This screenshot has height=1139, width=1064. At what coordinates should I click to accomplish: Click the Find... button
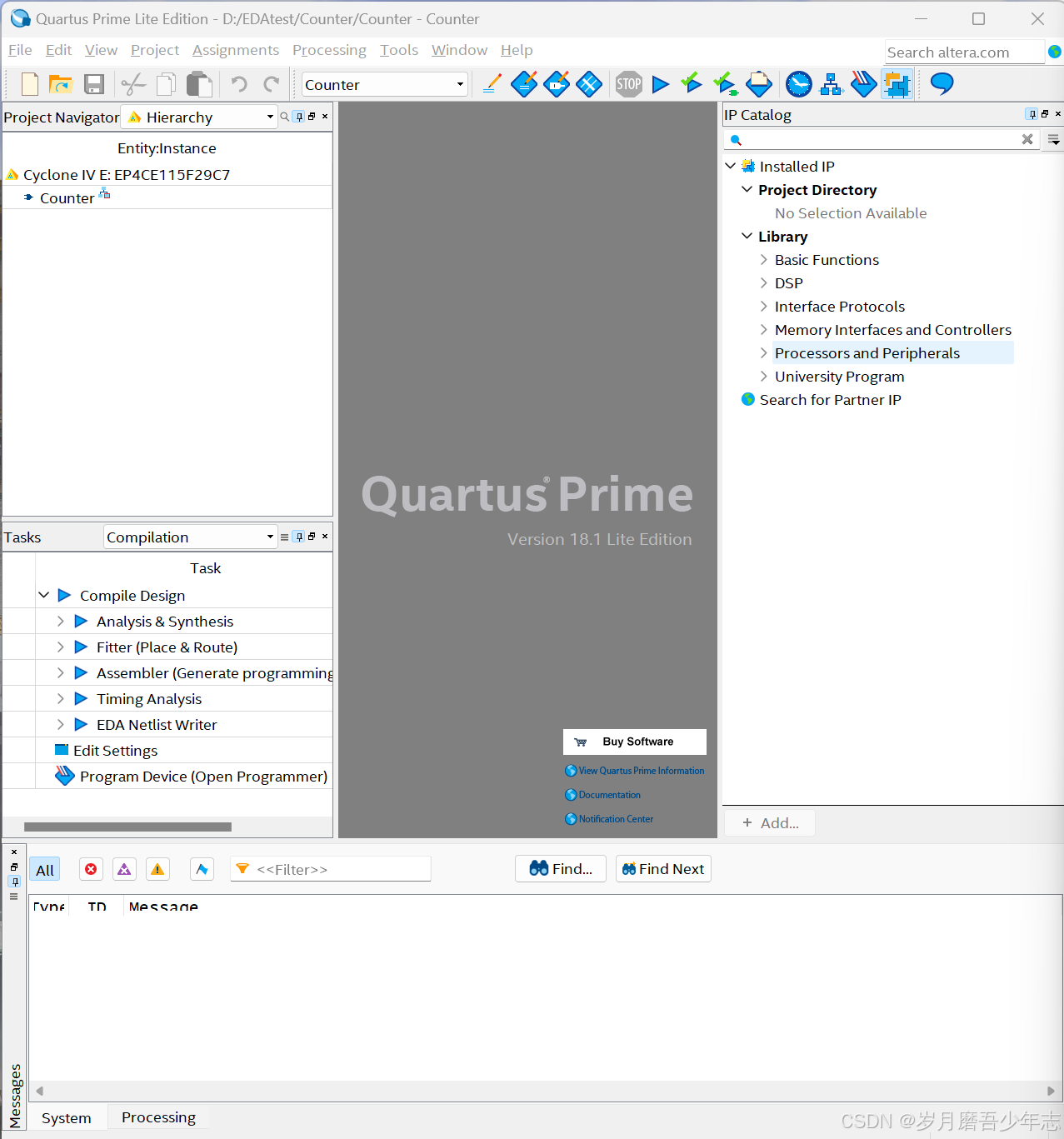coord(561,869)
